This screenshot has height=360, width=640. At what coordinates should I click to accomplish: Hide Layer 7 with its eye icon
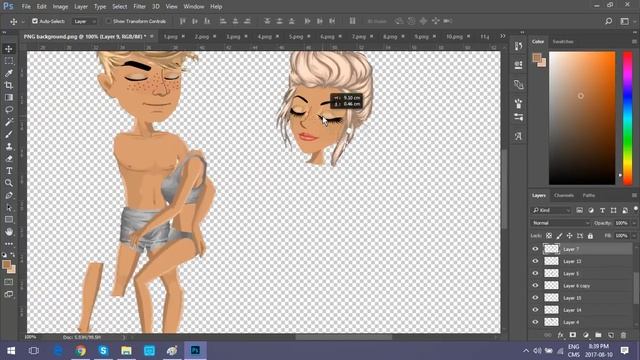tap(535, 249)
